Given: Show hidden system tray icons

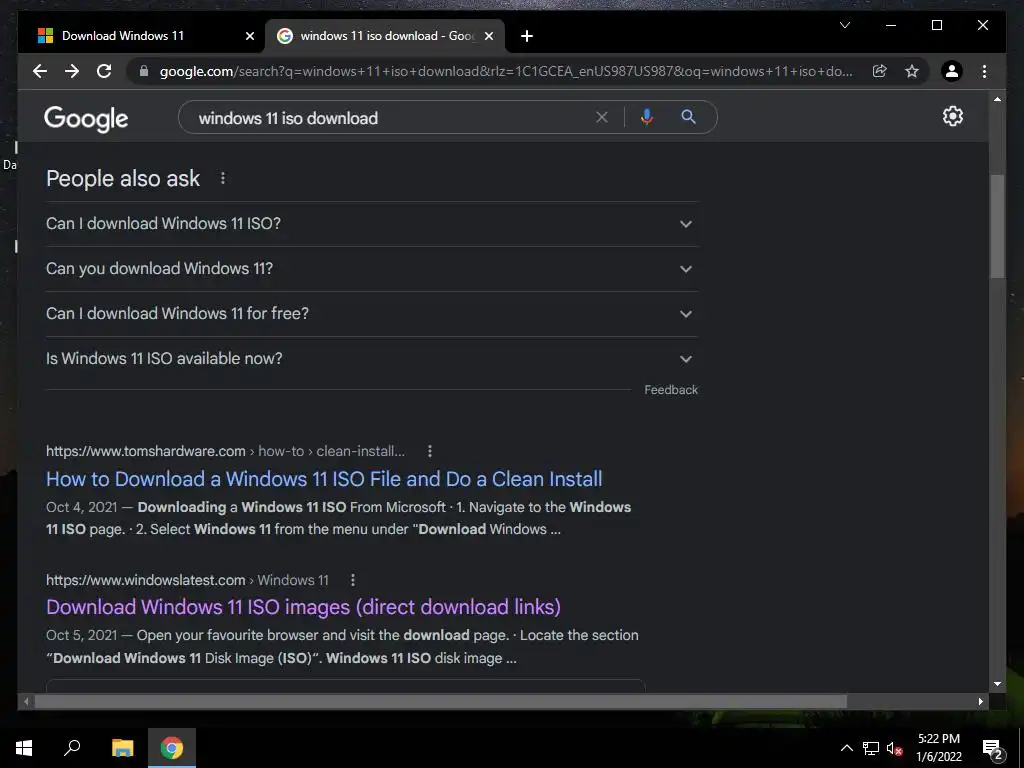Looking at the screenshot, I should pyautogui.click(x=846, y=748).
